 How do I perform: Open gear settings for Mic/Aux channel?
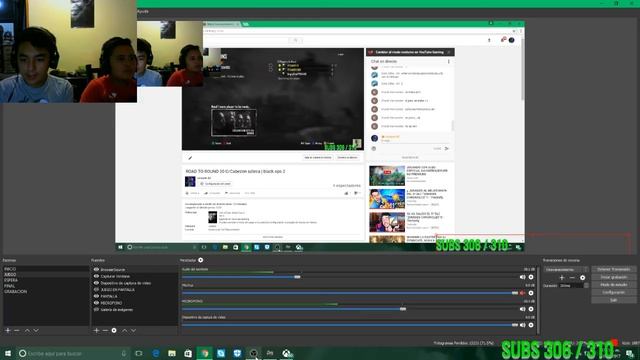(x=531, y=293)
